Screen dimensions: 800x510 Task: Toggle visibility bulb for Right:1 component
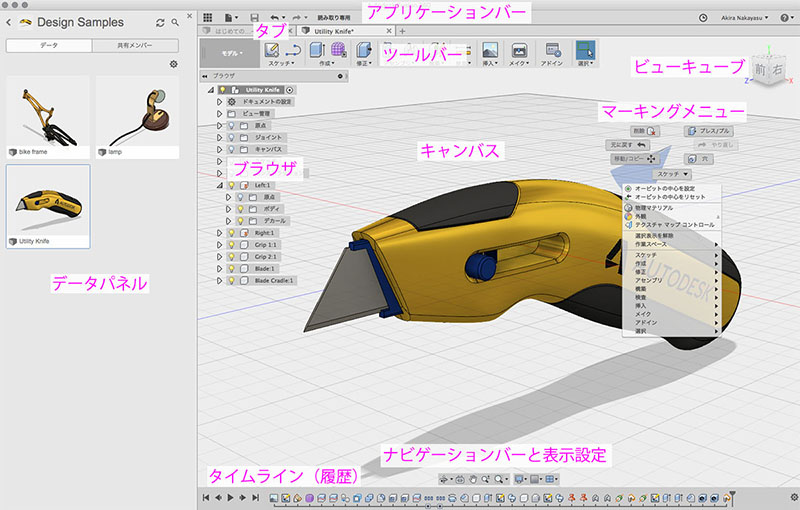[232, 233]
